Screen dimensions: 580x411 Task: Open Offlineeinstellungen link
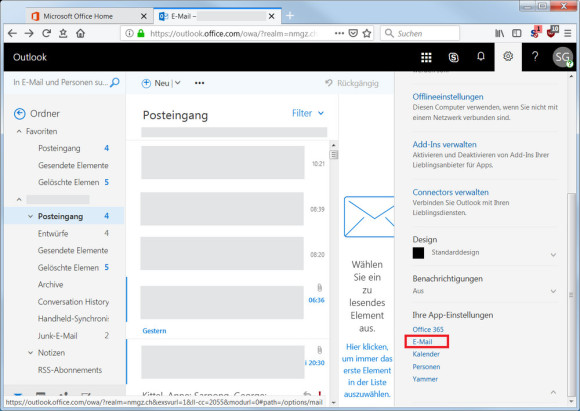point(448,97)
